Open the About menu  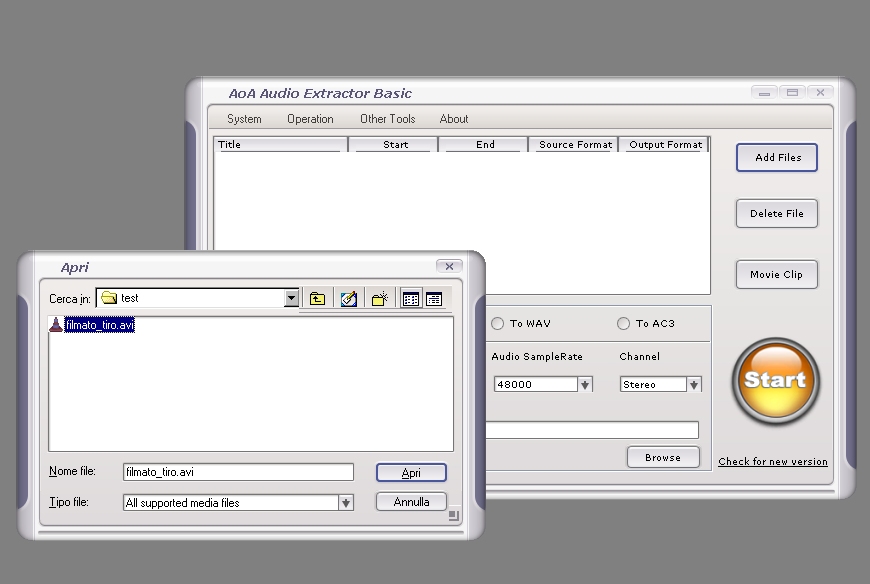coord(454,119)
